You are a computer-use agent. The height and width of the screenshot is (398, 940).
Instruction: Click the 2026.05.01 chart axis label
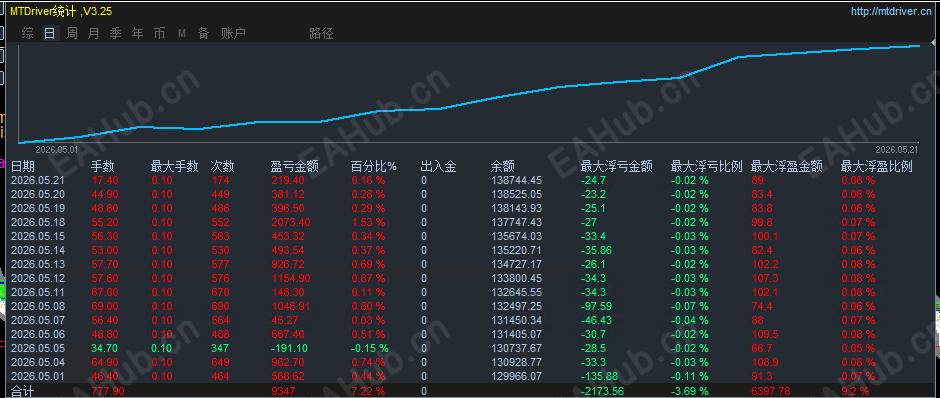coord(57,149)
